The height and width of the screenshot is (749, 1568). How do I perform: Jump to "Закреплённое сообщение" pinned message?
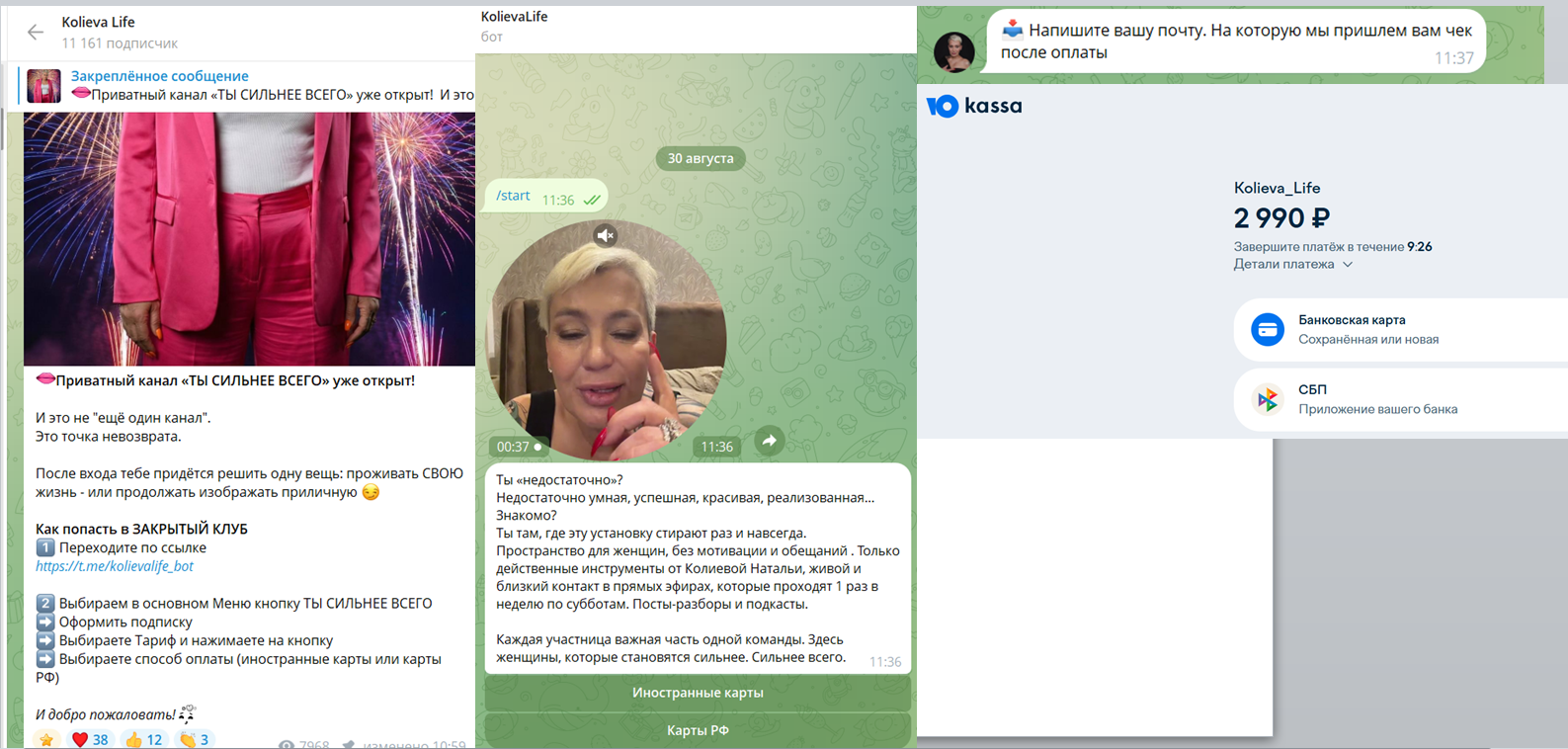coord(159,76)
